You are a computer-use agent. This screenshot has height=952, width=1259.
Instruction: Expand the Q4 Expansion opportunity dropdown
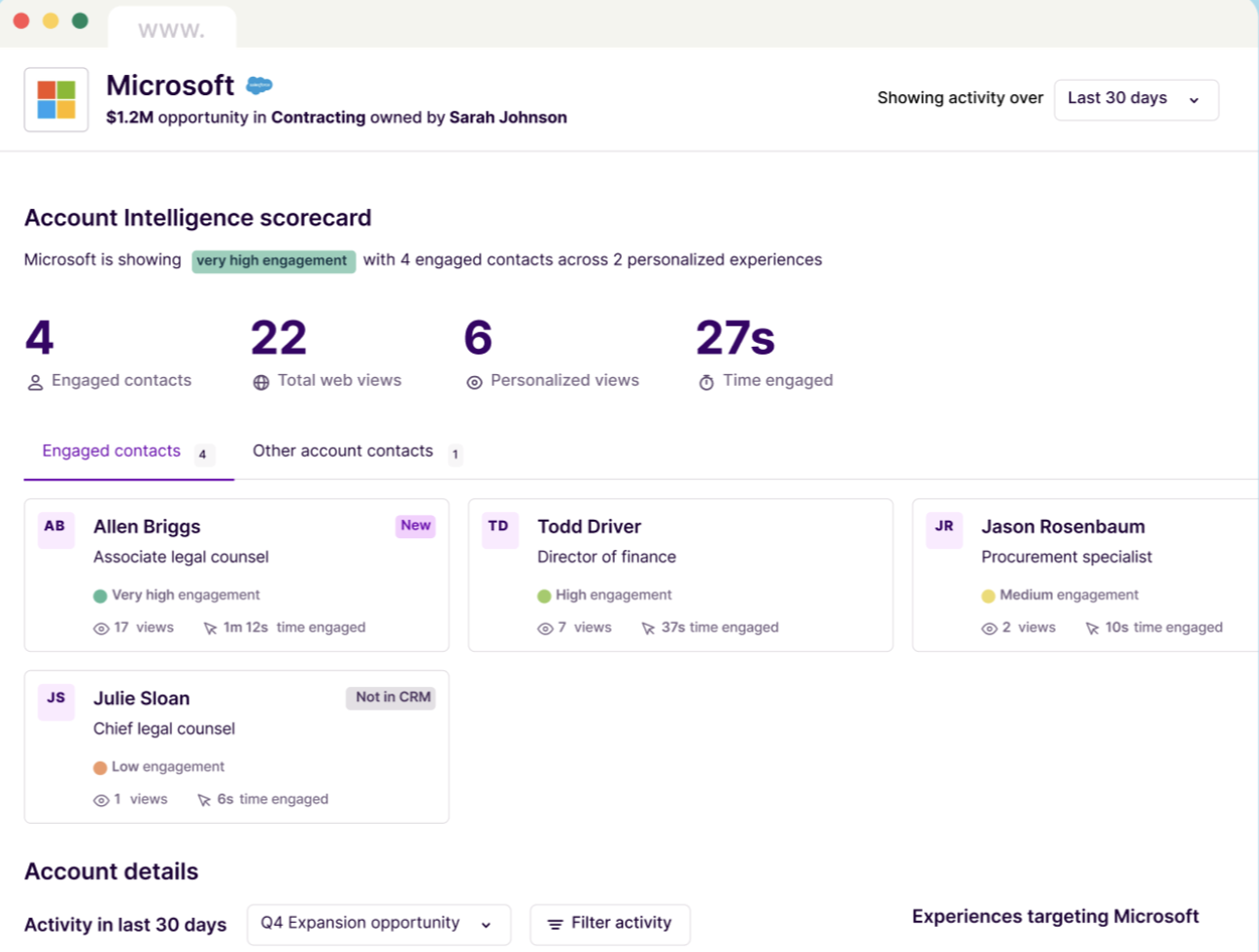(379, 925)
